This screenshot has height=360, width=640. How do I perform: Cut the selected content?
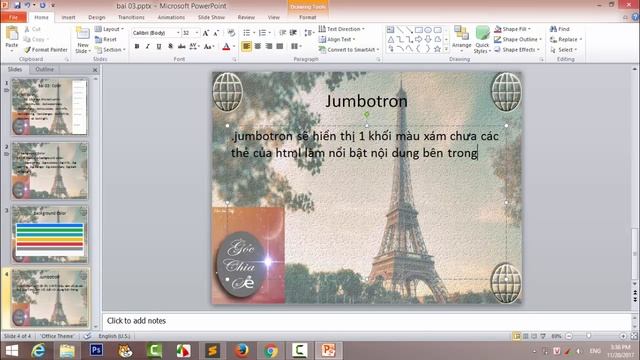coord(32,29)
